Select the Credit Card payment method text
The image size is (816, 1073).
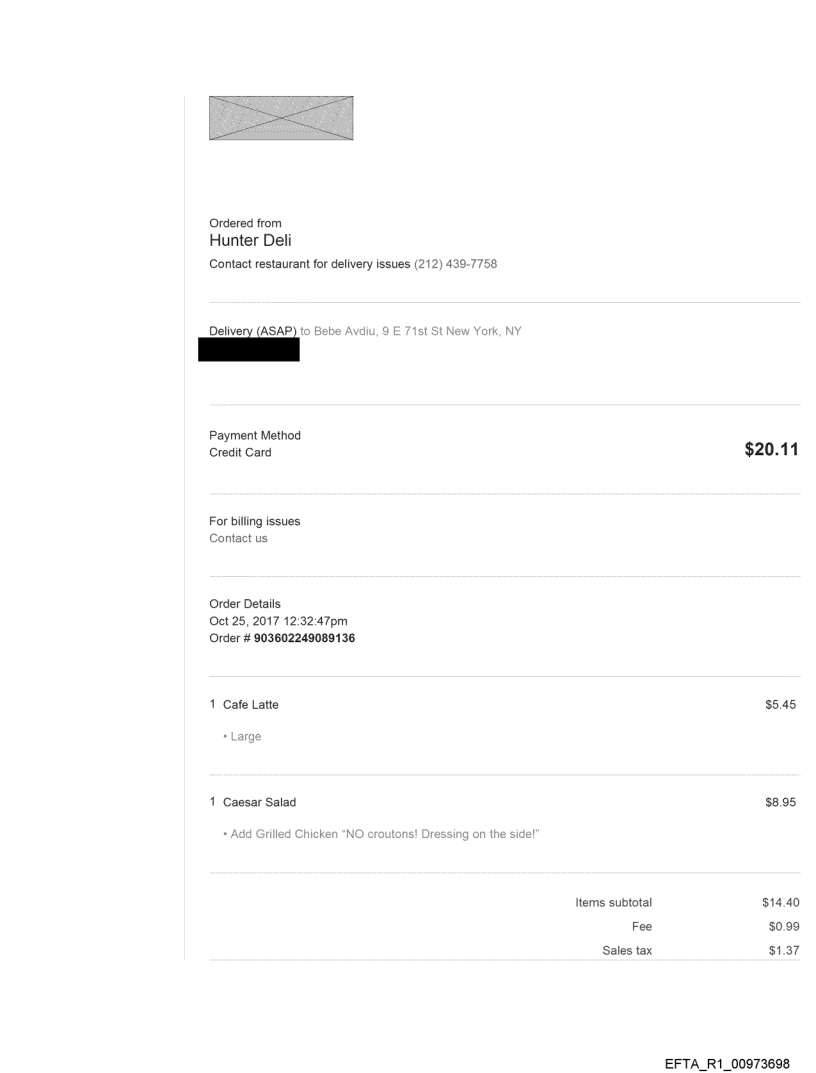(240, 452)
